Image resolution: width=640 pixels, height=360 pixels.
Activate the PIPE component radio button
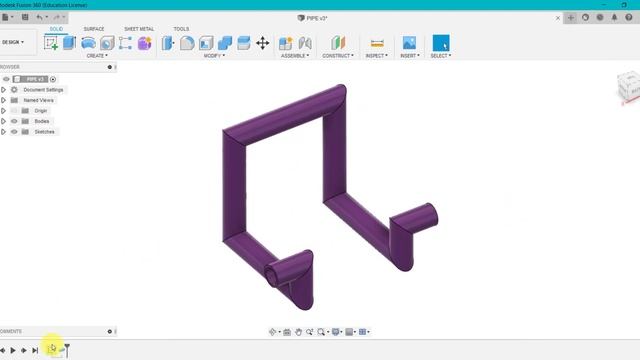click(x=53, y=79)
